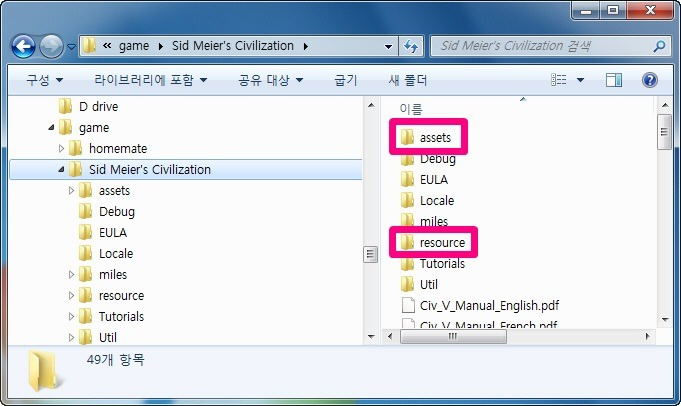Expand the 'homemate' folder in tree
Image resolution: width=681 pixels, height=406 pixels.
pyautogui.click(x=61, y=149)
